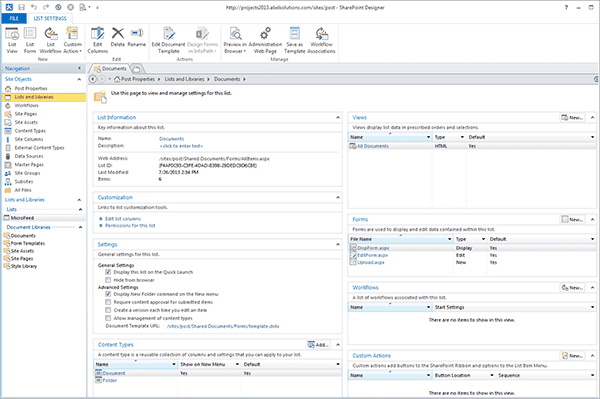Enable Allow management of content types
This screenshot has height=399, width=600.
pyautogui.click(x=108, y=318)
